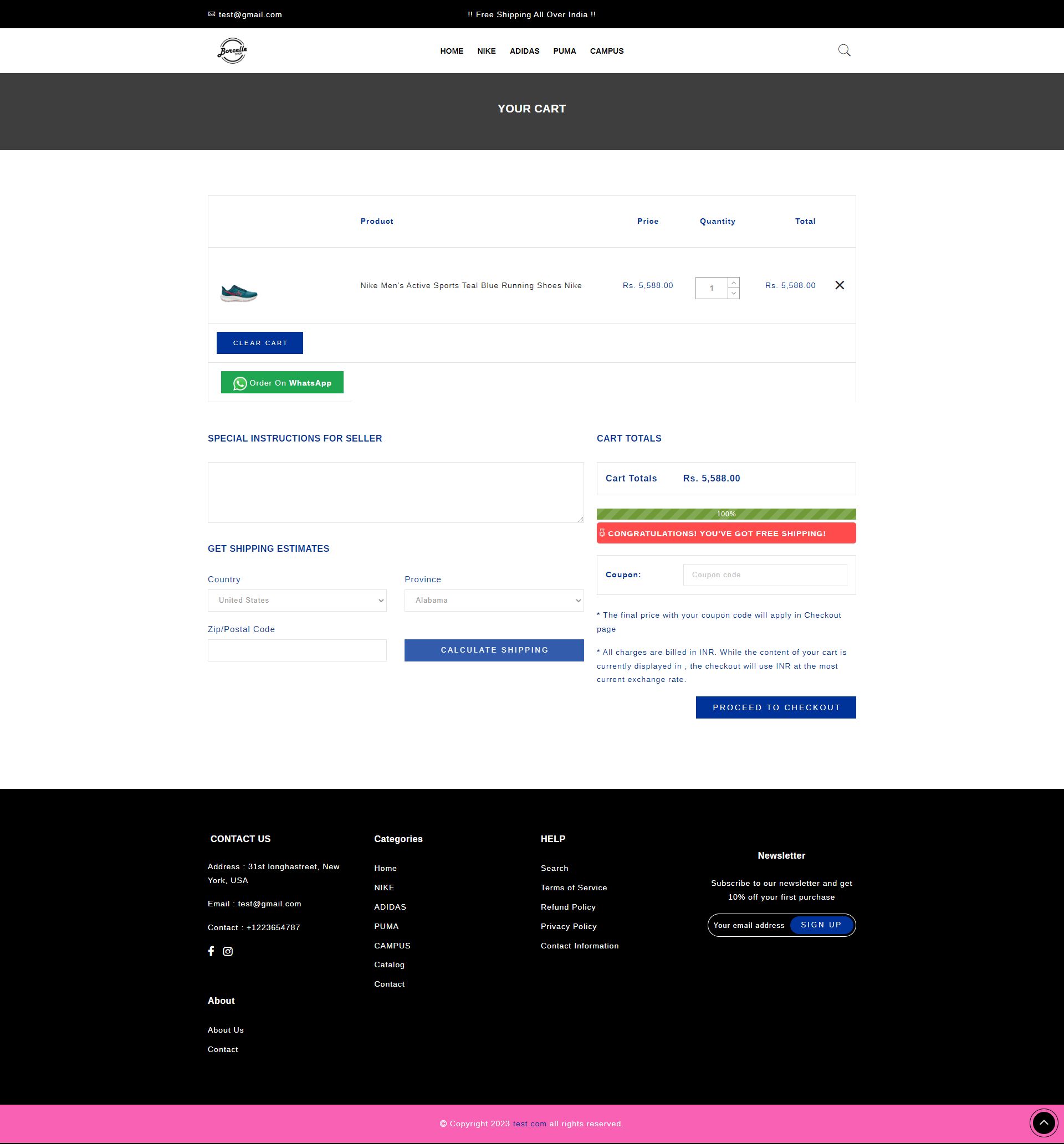Open the Country dropdown
The image size is (1064, 1144).
297,600
